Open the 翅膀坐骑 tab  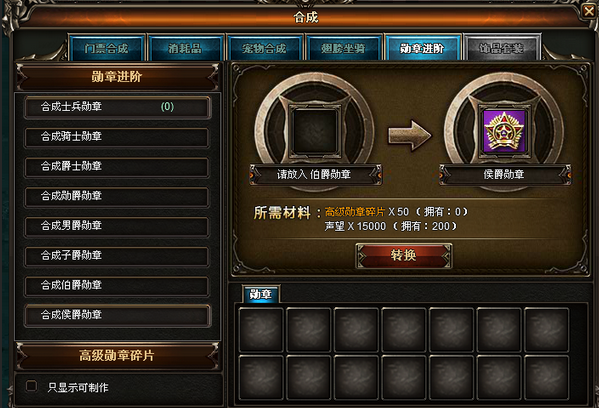(343, 48)
